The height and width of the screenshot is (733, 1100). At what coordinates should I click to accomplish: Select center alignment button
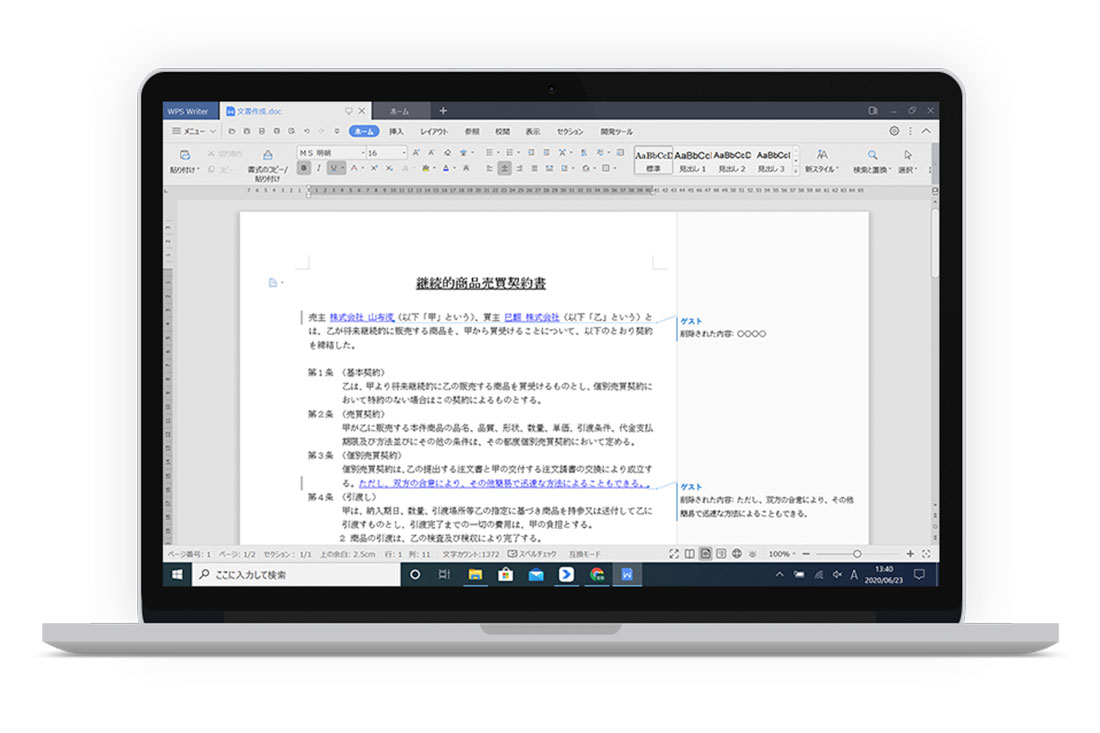[x=504, y=168]
